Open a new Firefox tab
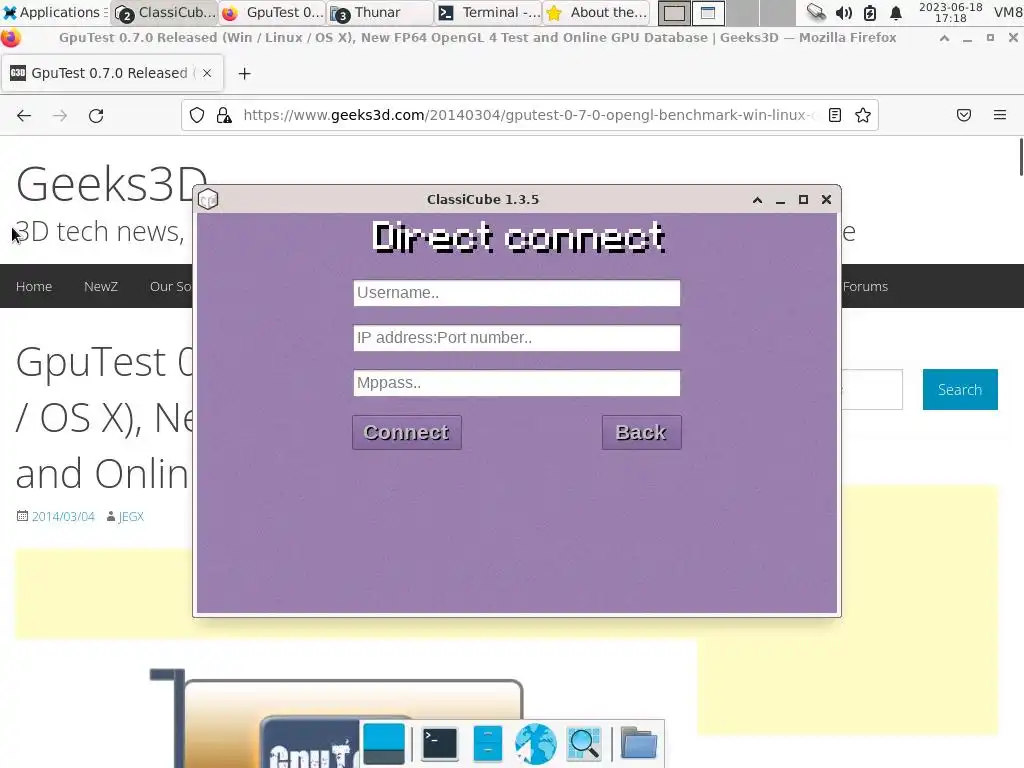Viewport: 1024px width, 768px height. pos(244,74)
